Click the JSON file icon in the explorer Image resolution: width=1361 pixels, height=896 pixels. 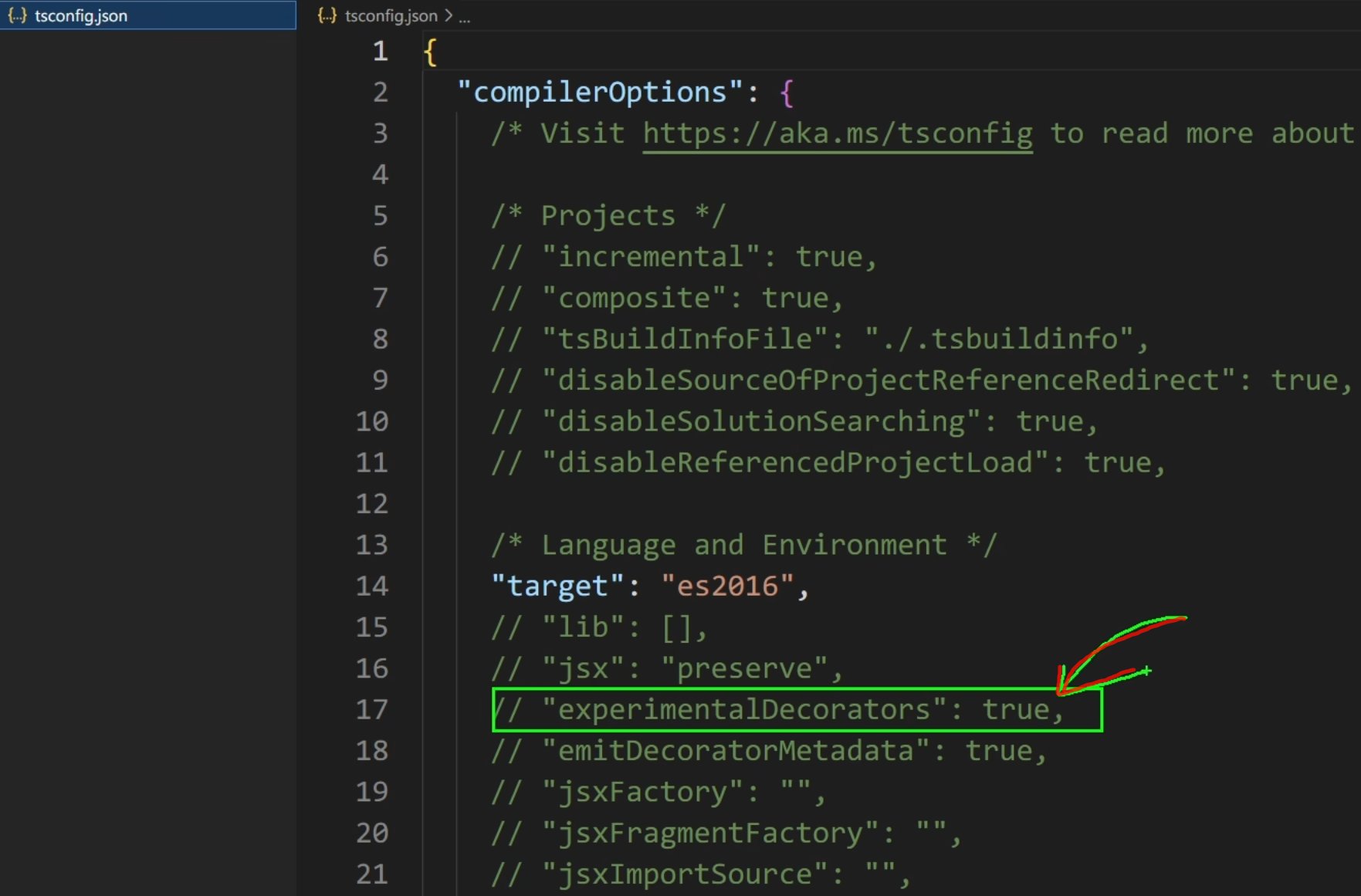17,15
